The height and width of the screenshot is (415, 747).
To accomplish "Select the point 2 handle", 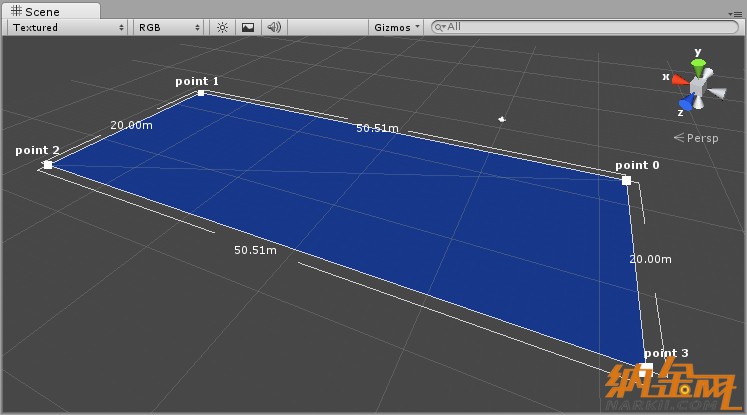I will click(48, 165).
